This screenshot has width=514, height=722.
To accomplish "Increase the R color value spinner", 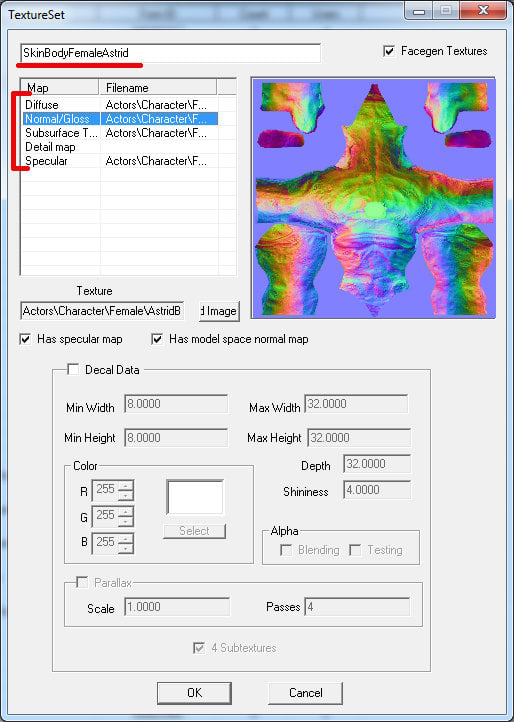I will coord(126,485).
